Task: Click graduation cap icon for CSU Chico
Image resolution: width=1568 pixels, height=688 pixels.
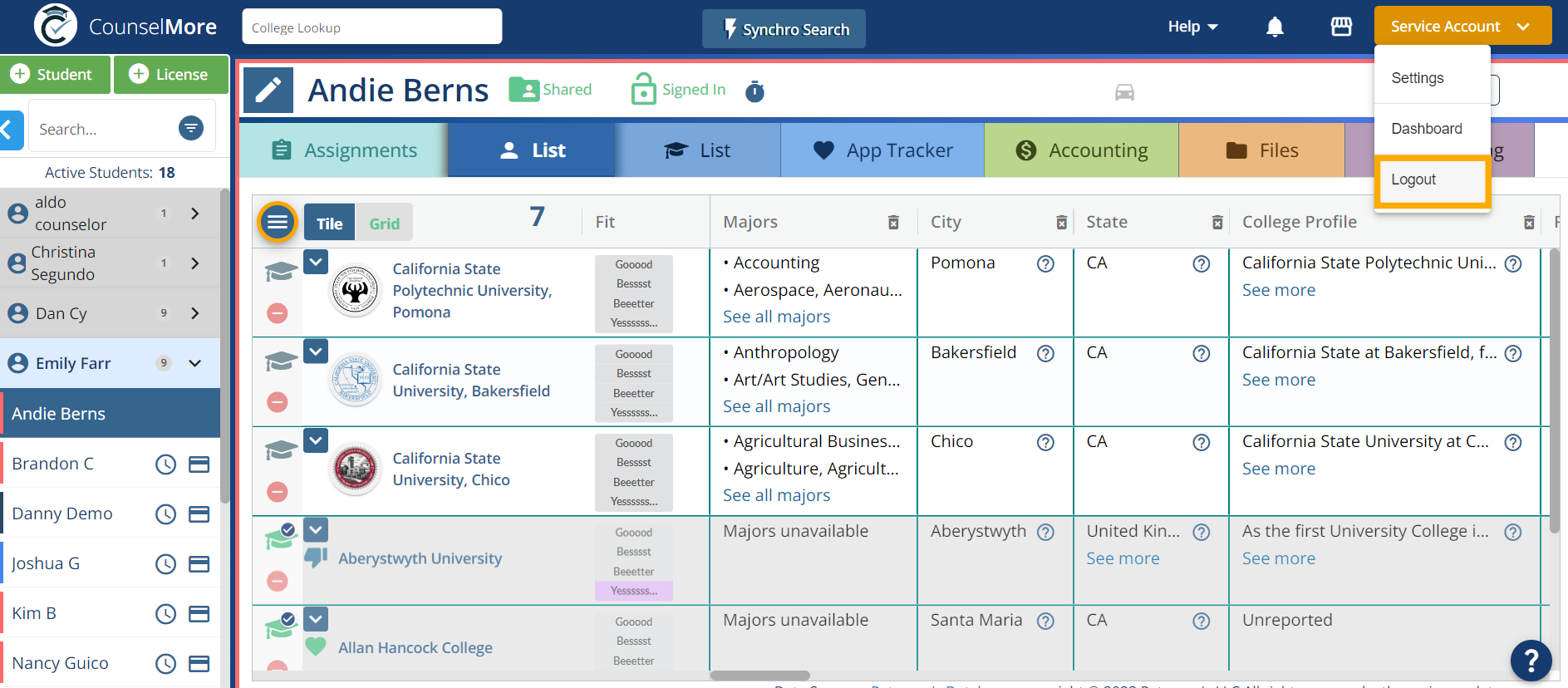Action: pyautogui.click(x=281, y=450)
